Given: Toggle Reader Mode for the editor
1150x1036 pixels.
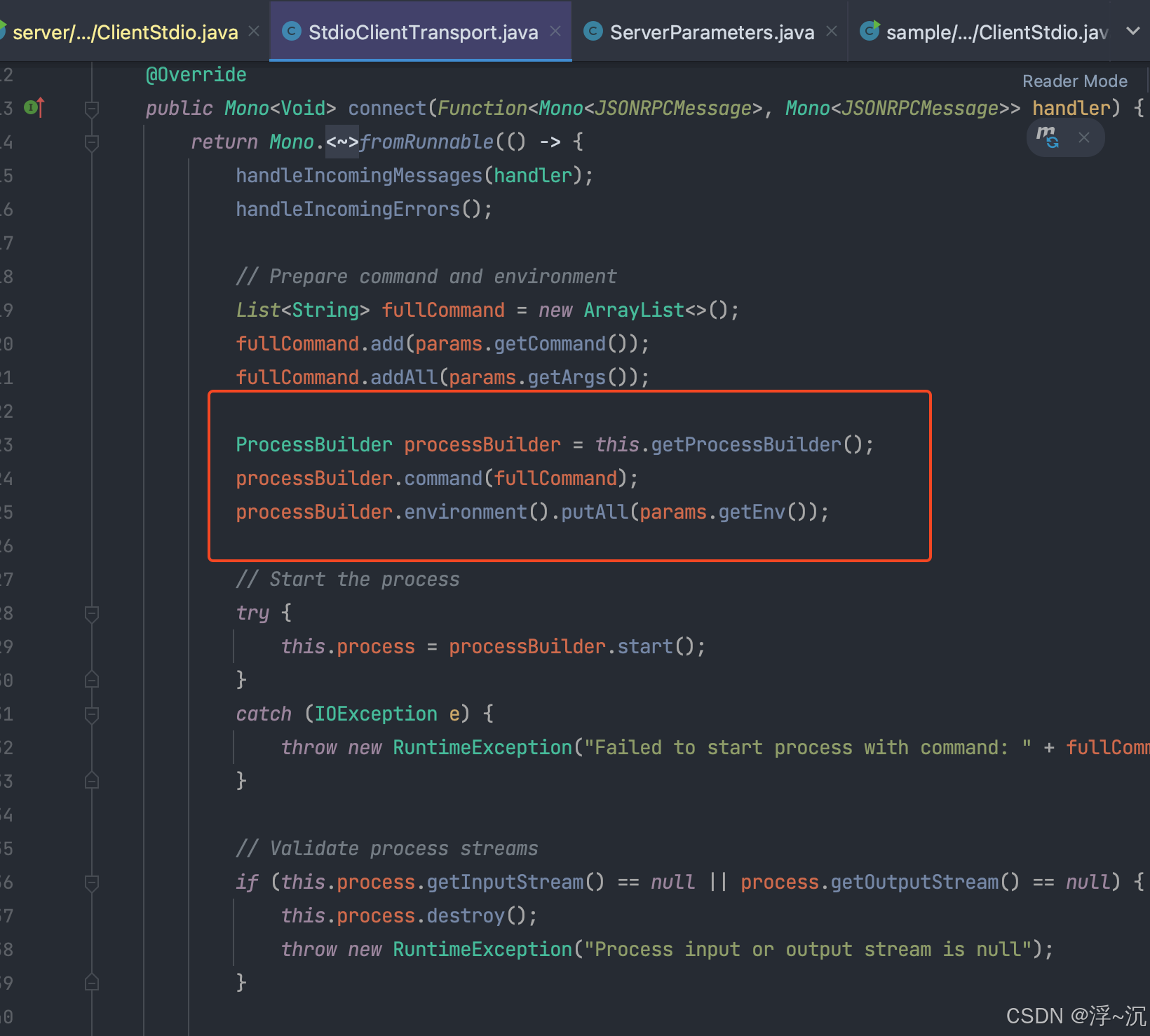Looking at the screenshot, I should pyautogui.click(x=1074, y=81).
